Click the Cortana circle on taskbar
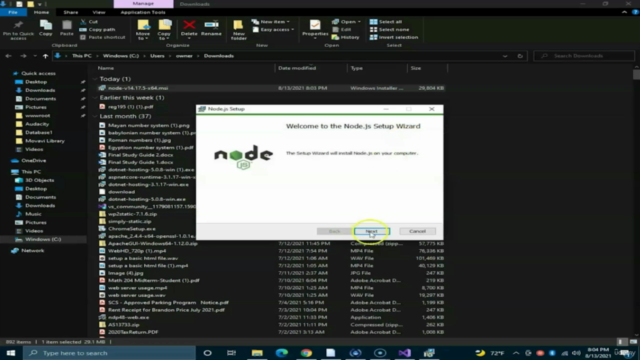 click(x=207, y=353)
